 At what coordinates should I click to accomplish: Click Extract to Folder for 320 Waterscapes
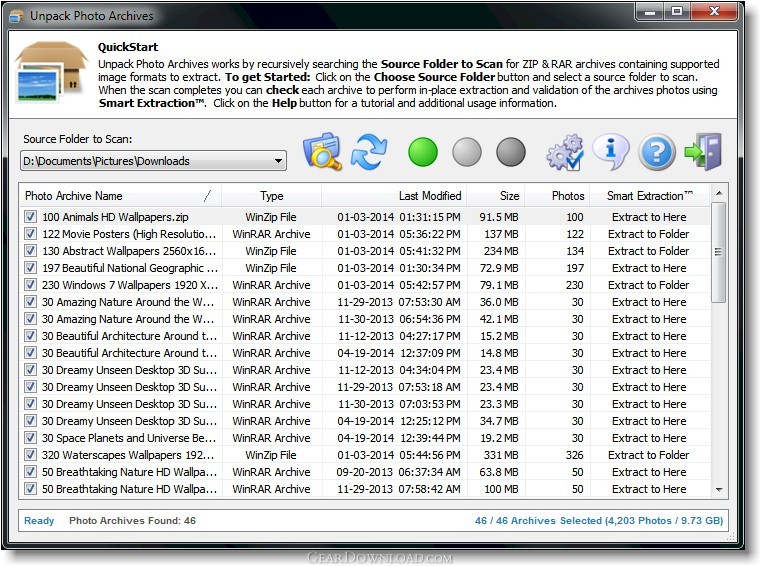point(648,455)
